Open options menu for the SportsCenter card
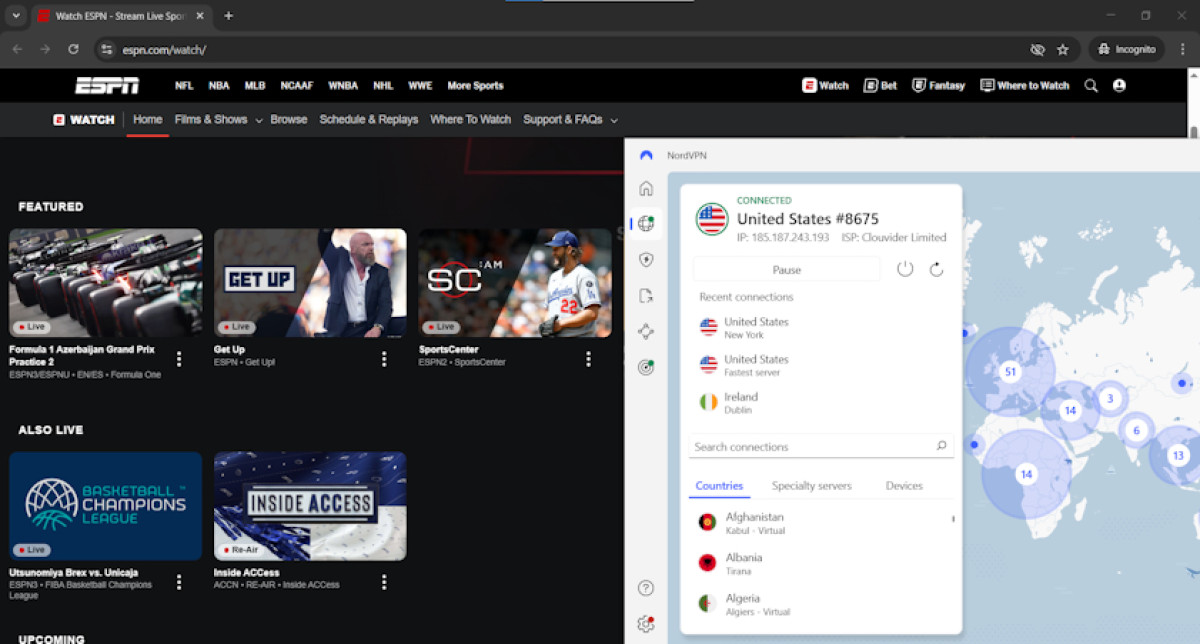 pos(589,359)
